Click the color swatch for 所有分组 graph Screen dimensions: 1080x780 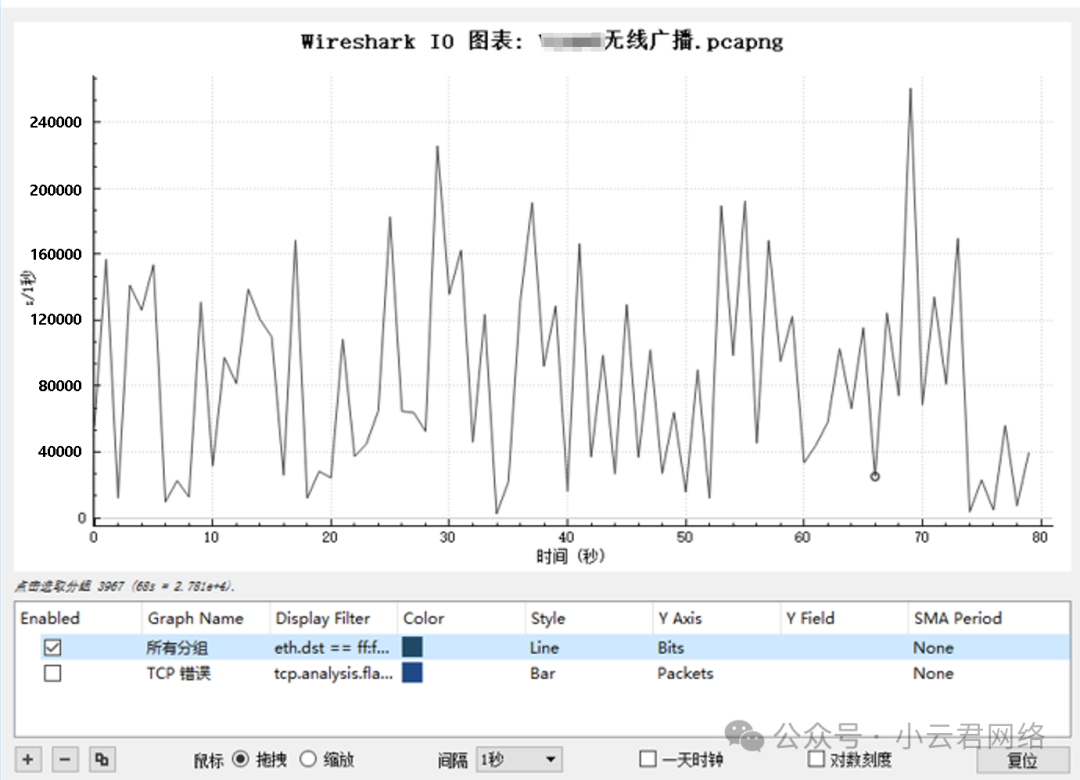click(412, 648)
